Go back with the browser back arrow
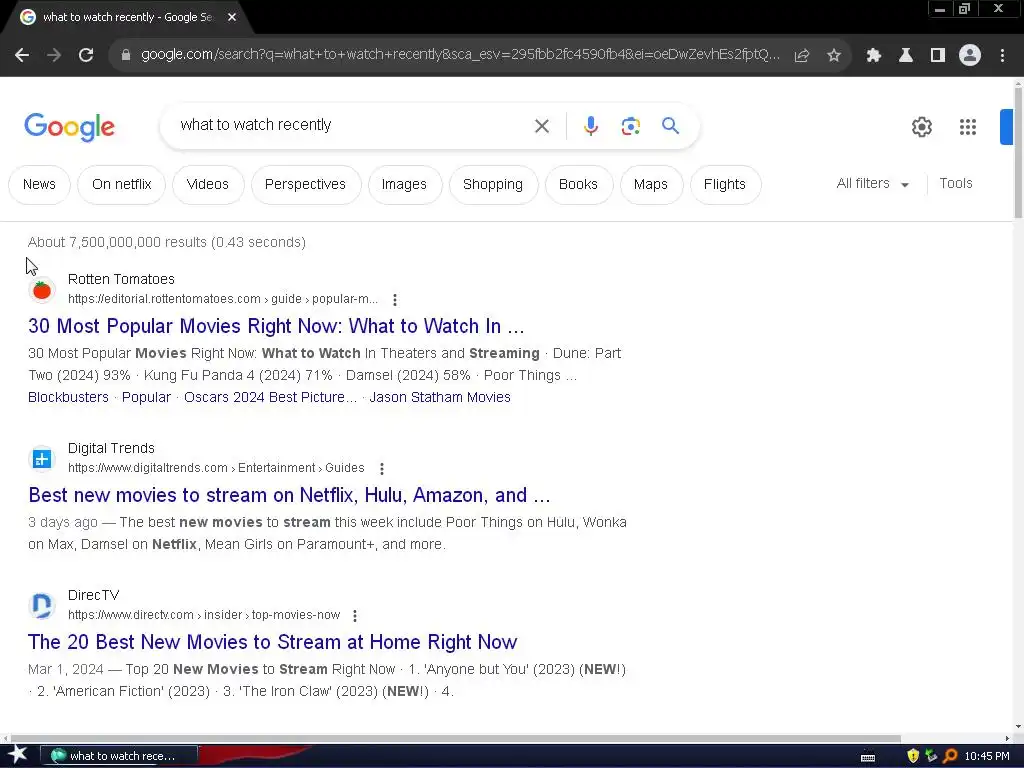Image resolution: width=1024 pixels, height=768 pixels. 22,56
